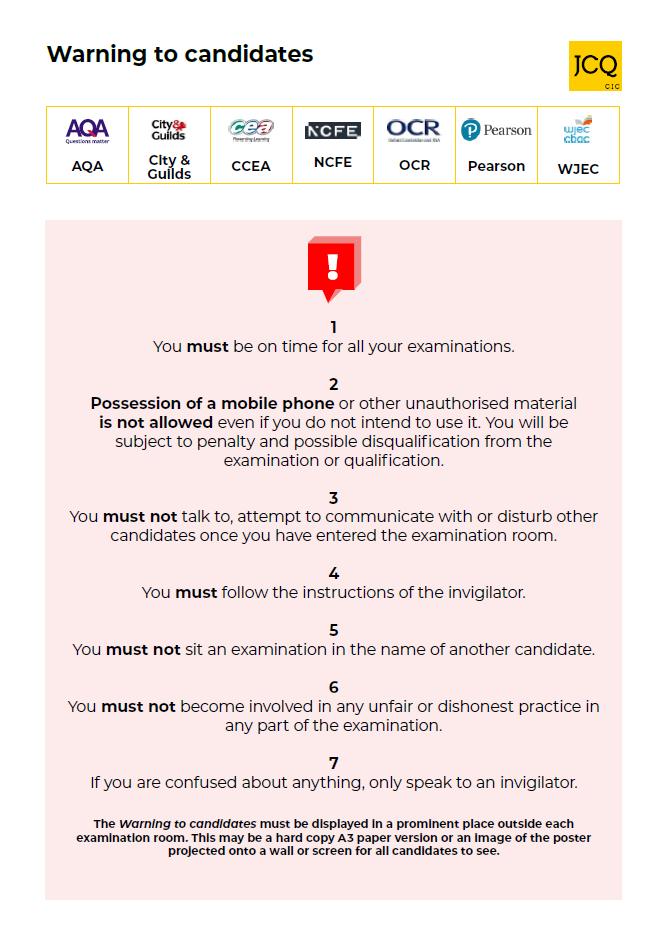Viewport: 662px width, 937px height.
Task: Click the bold "Possession of a mobile phone" text
Action: click(213, 404)
